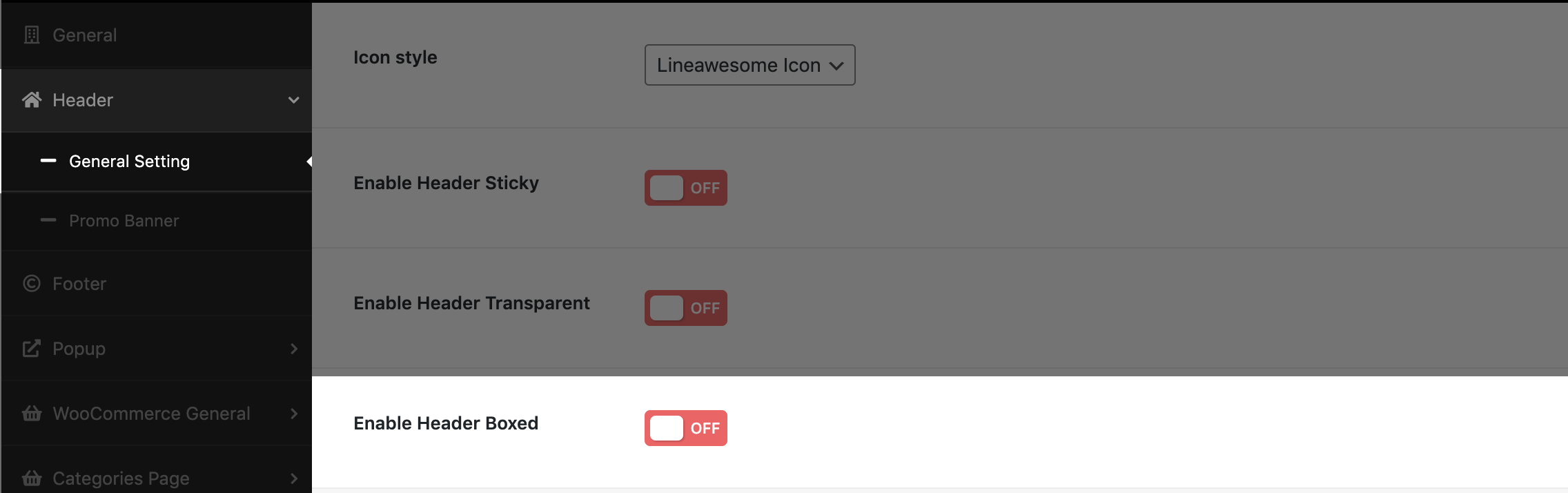Toggle Enable Header Sticky switch

point(686,188)
